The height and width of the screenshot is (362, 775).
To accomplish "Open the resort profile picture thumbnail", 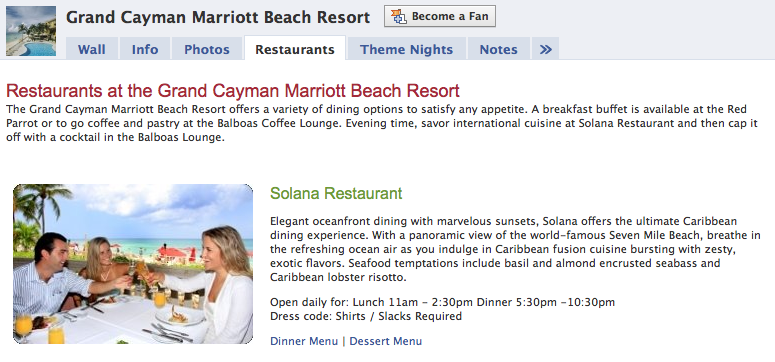I will [31, 31].
